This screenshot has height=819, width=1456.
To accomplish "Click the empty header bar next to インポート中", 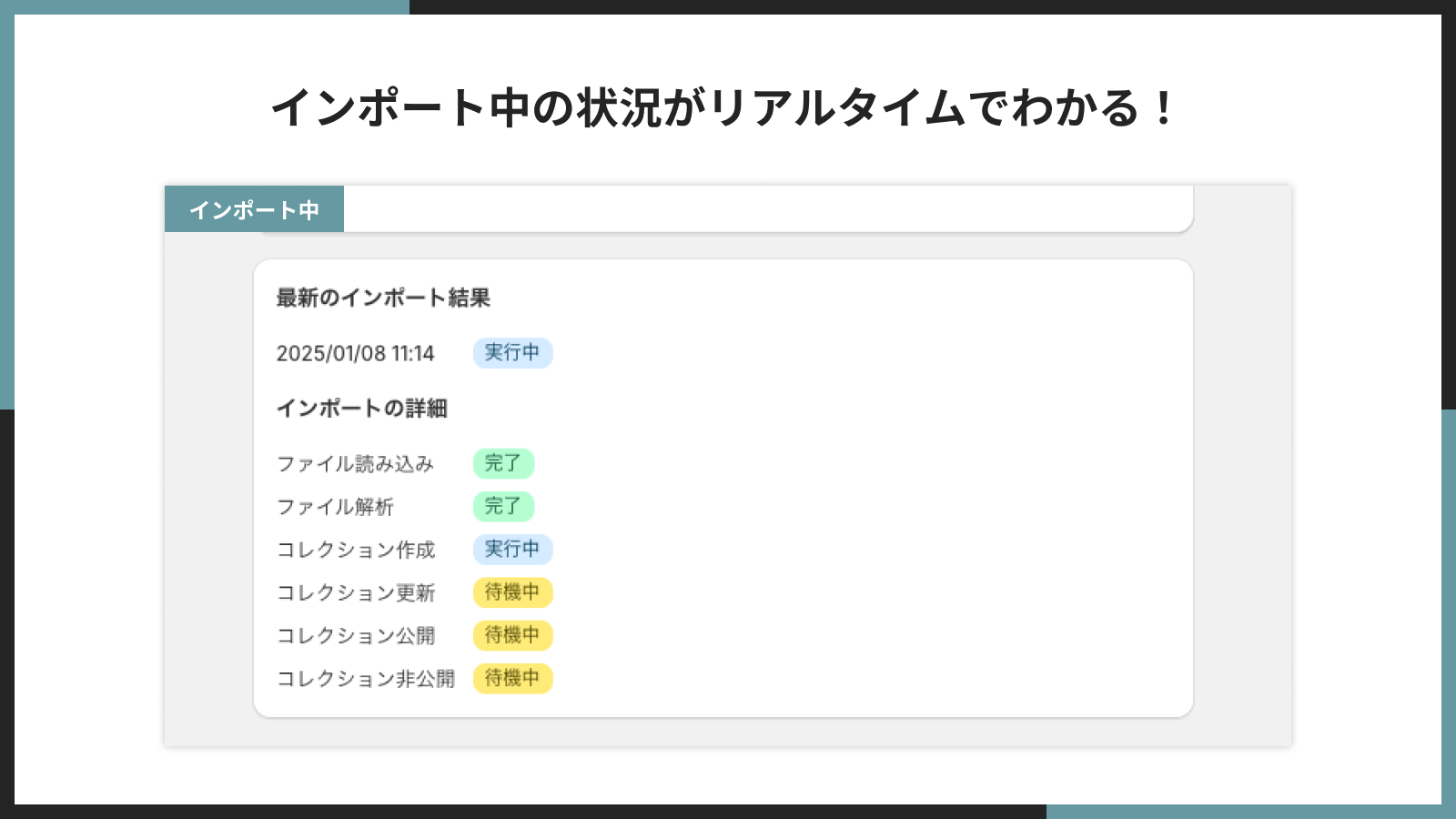I will coord(773,208).
